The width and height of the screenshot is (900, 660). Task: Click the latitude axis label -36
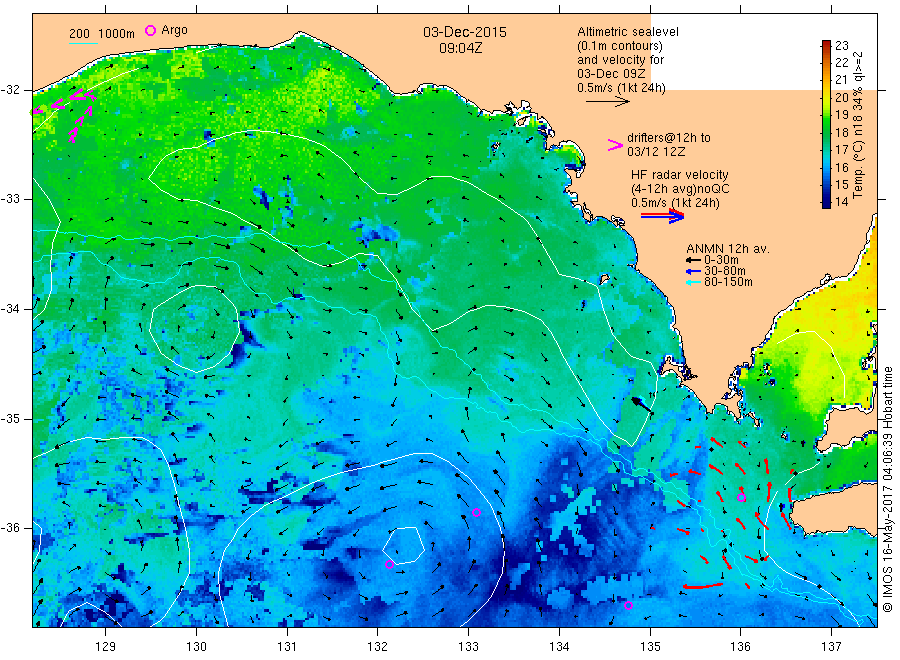click(10, 527)
